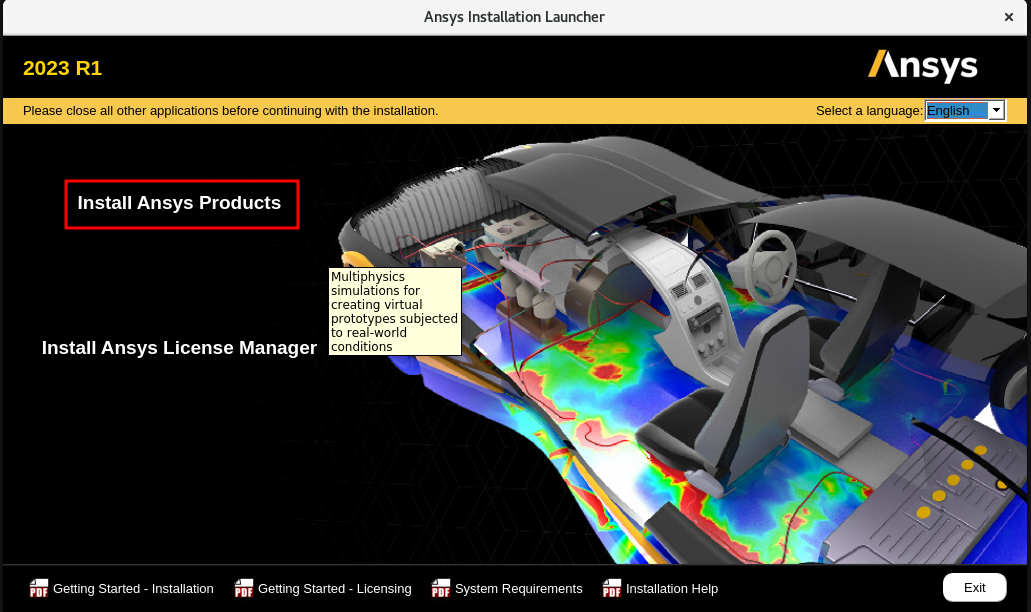1031x612 pixels.
Task: Open Getting Started - Installation PDF icon
Action: [x=39, y=588]
